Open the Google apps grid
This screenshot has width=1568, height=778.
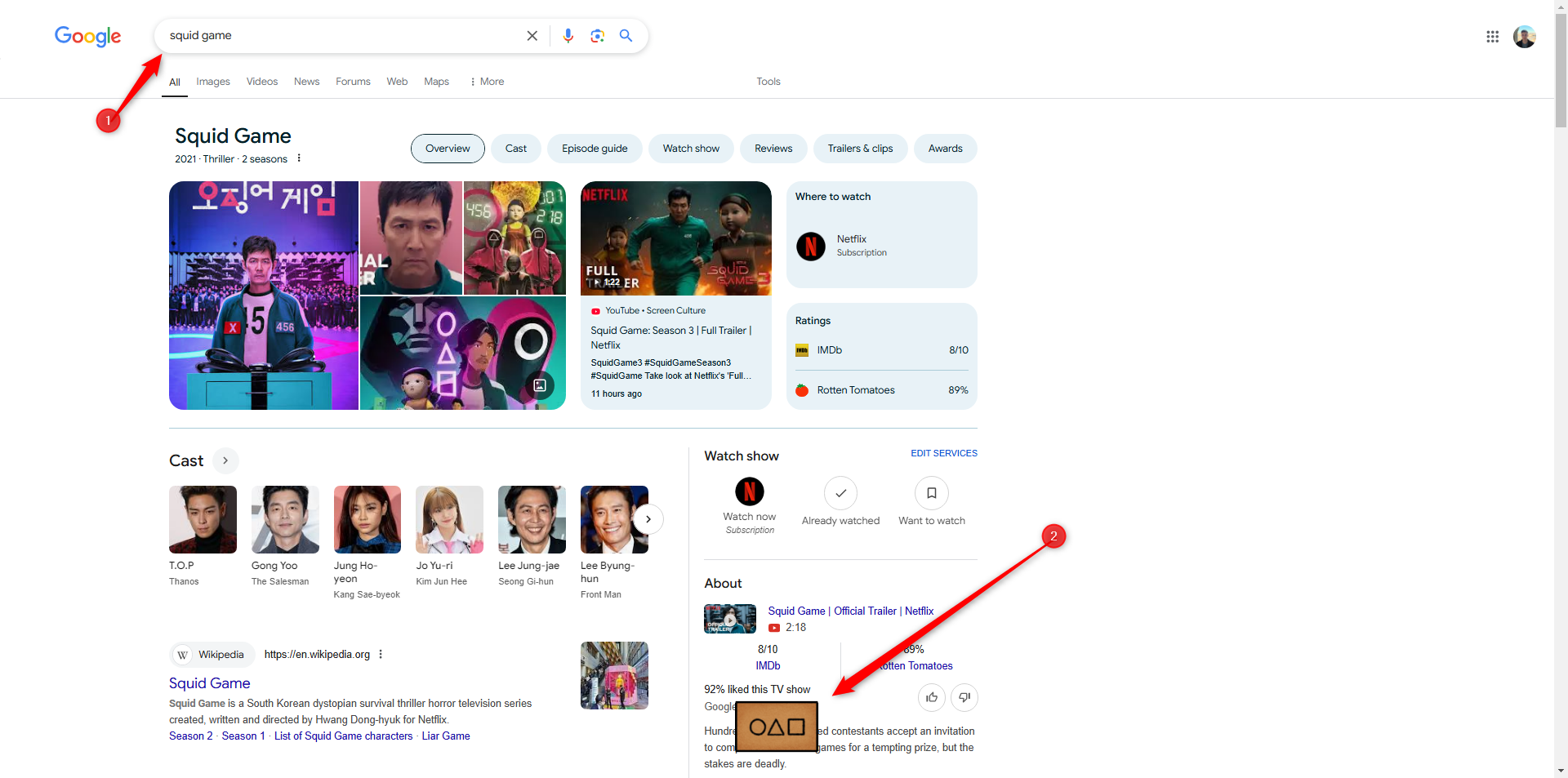[x=1493, y=37]
